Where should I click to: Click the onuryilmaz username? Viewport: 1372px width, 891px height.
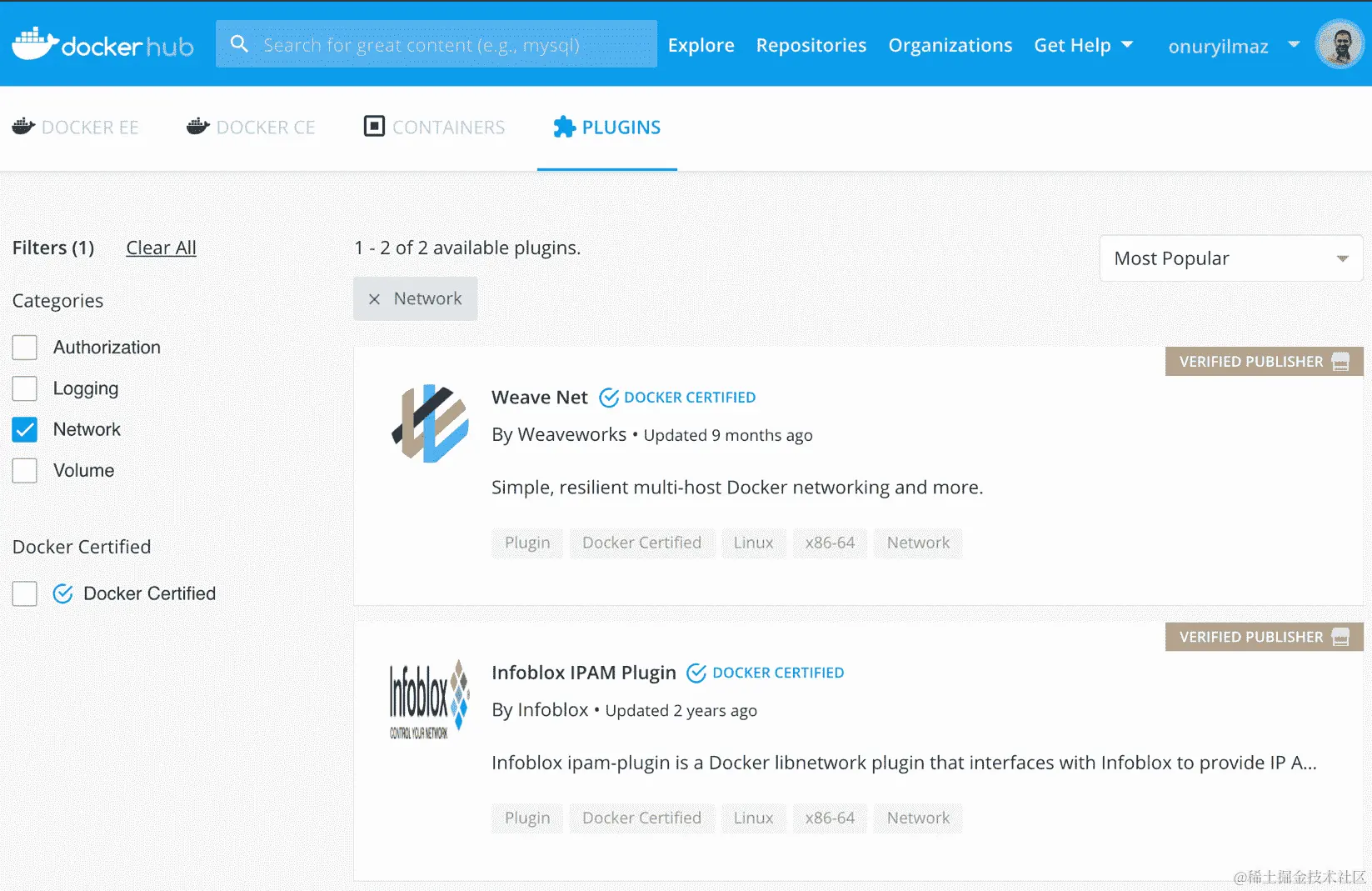1219,46
